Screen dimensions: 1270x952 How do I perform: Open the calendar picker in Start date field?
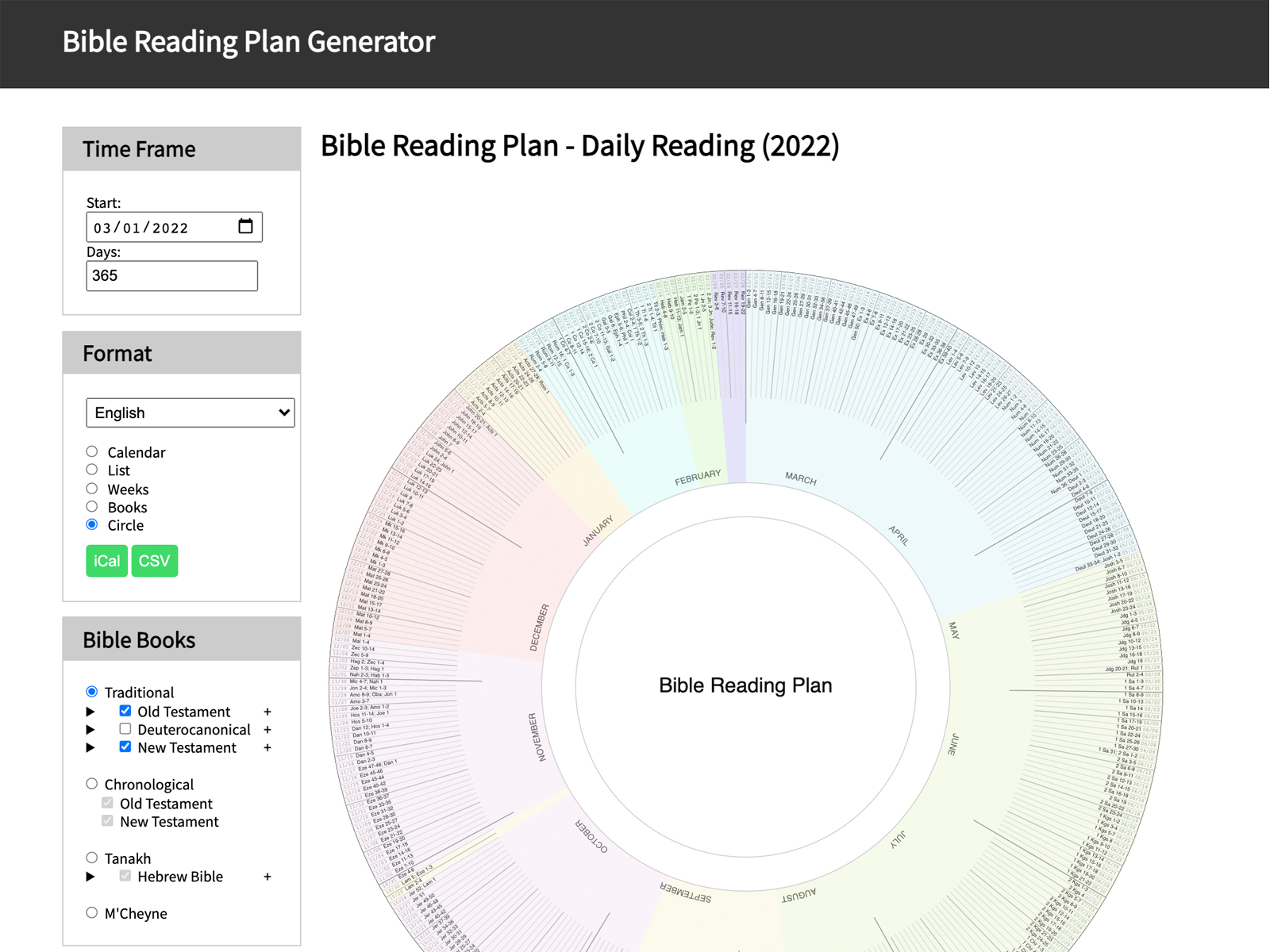tap(245, 227)
